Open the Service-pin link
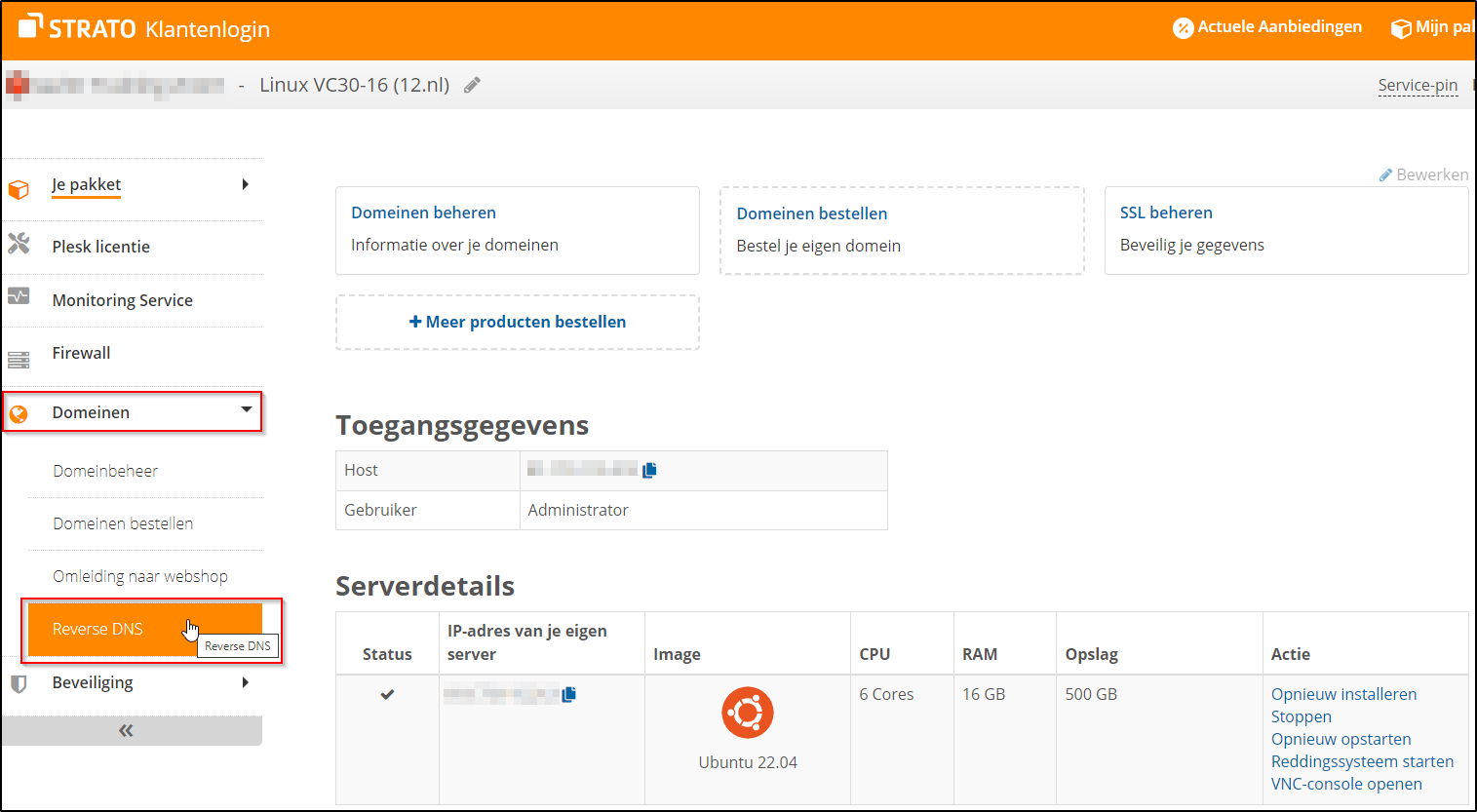Viewport: 1477px width, 812px height. click(x=1418, y=85)
